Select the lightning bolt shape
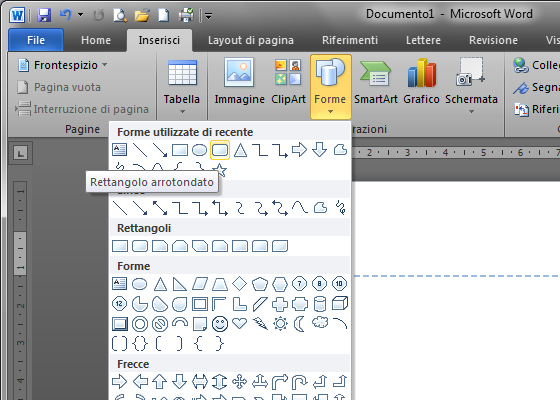This screenshot has height=400, width=560. coord(260,324)
